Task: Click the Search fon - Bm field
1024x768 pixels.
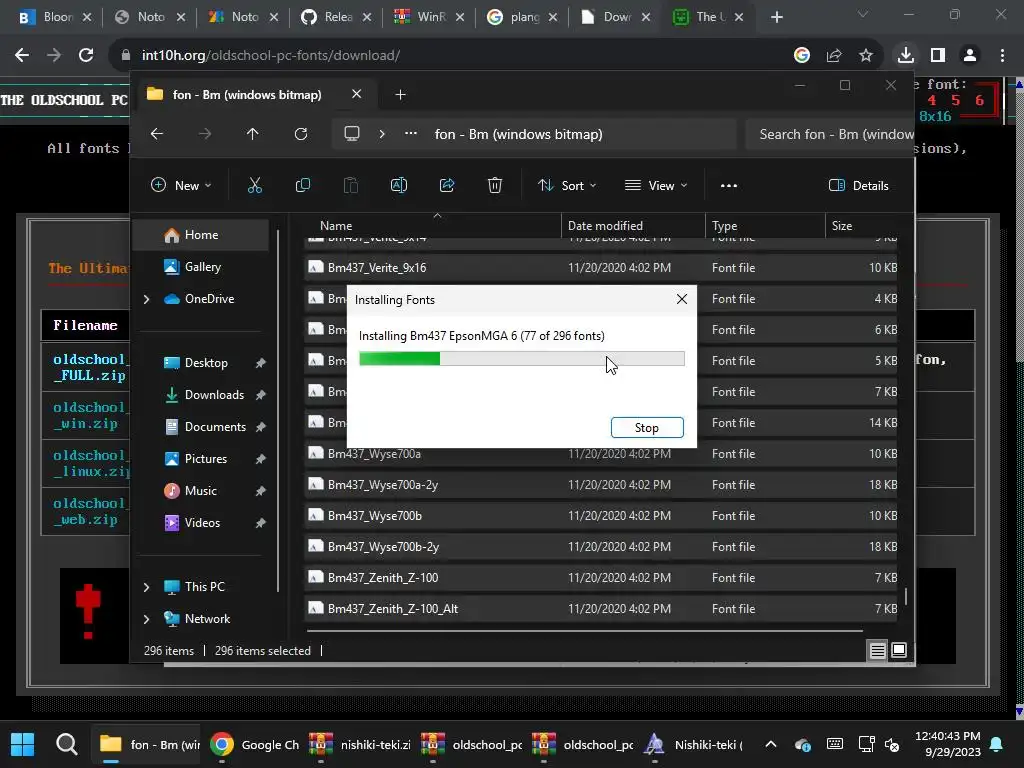Action: [830, 134]
